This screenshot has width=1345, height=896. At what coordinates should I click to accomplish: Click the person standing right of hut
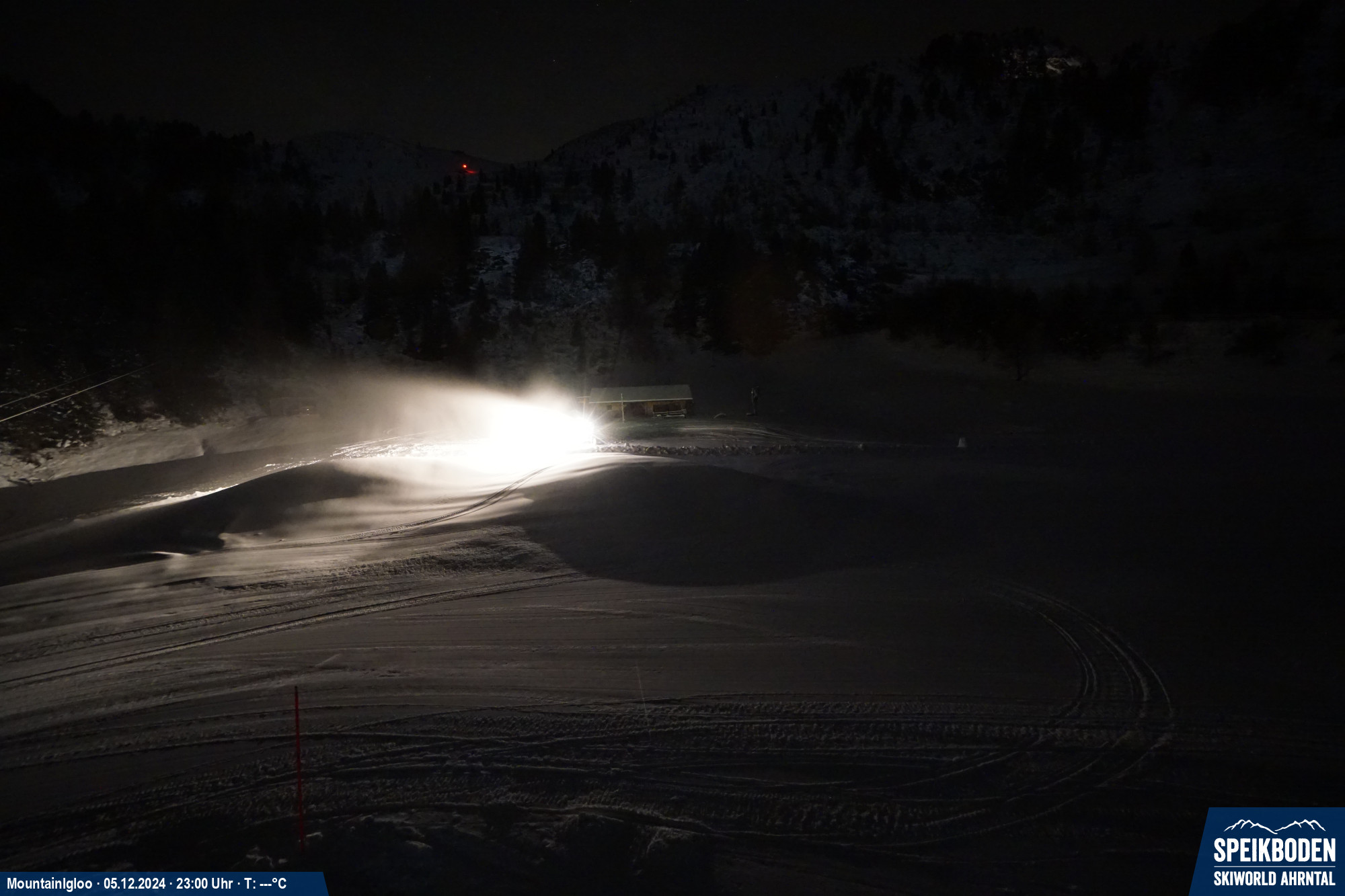[x=755, y=401]
